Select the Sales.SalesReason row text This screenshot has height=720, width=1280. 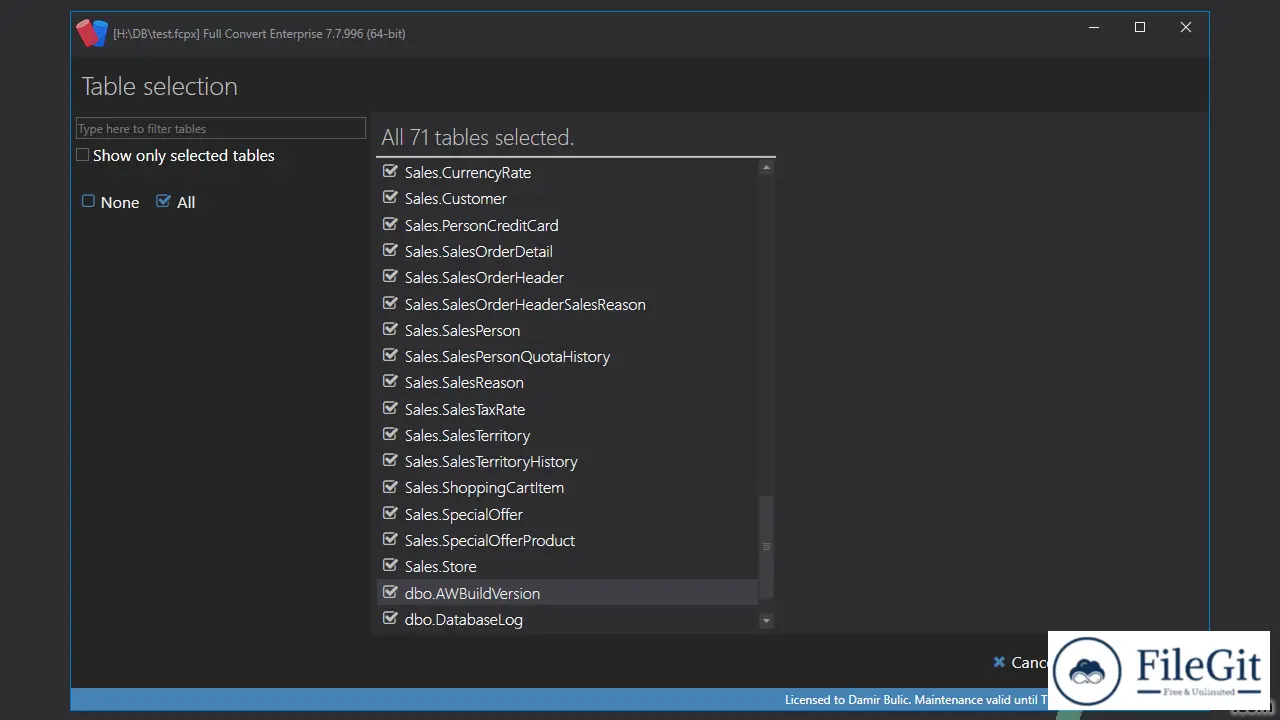coord(464,382)
